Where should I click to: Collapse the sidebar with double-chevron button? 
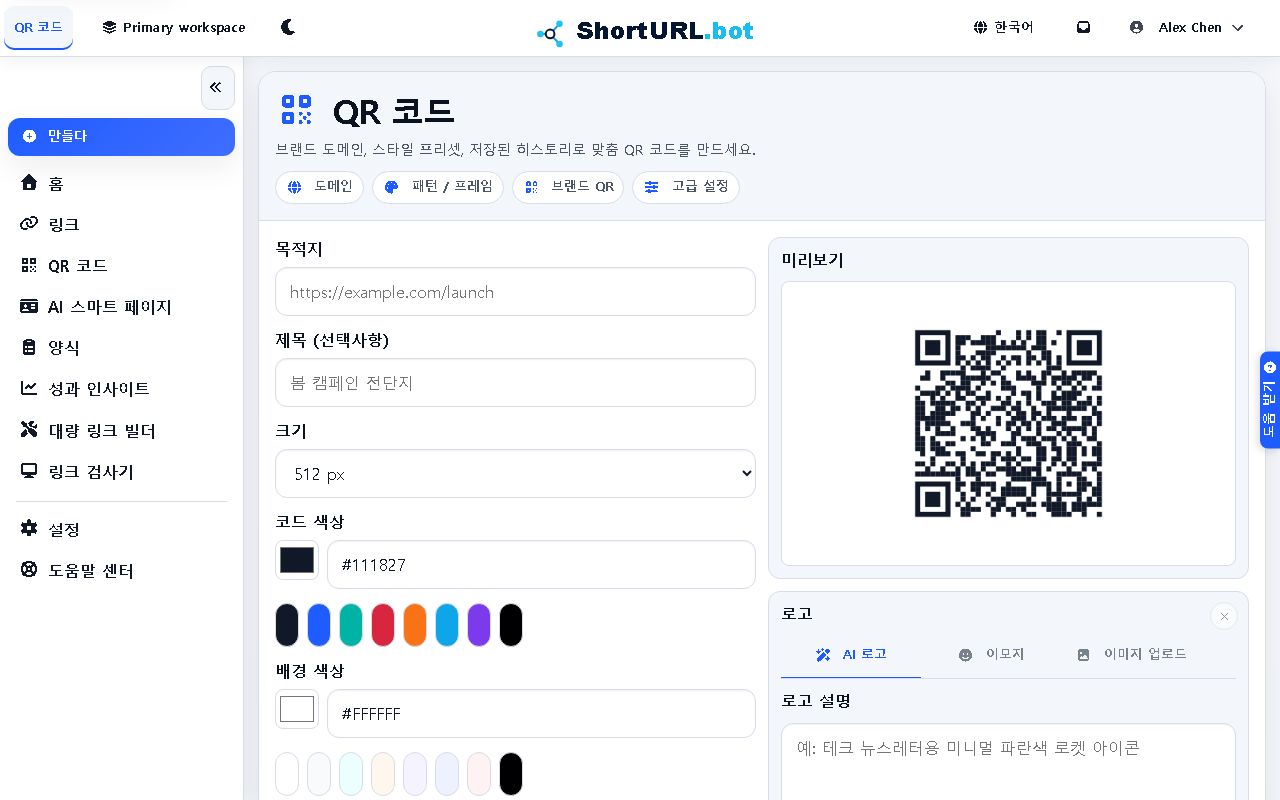coord(217,88)
